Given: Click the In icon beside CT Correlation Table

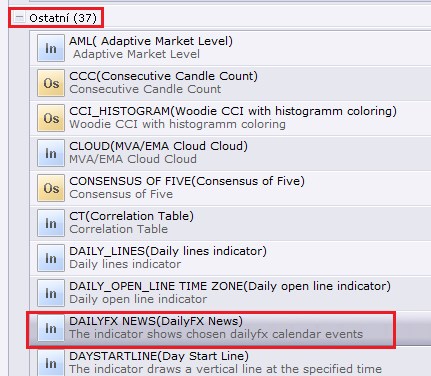Looking at the screenshot, I should click(x=51, y=223).
